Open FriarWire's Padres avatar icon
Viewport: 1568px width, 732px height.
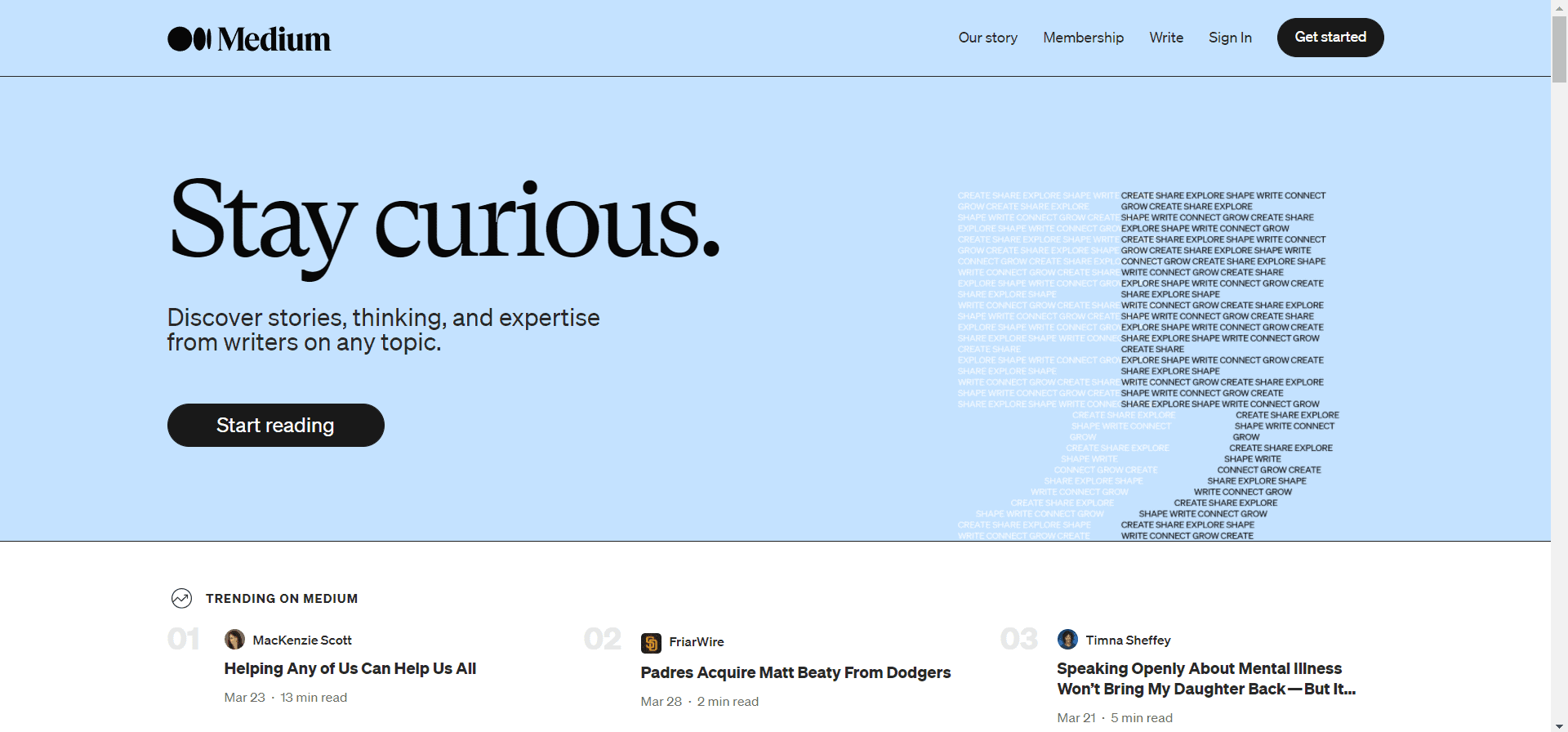[651, 644]
